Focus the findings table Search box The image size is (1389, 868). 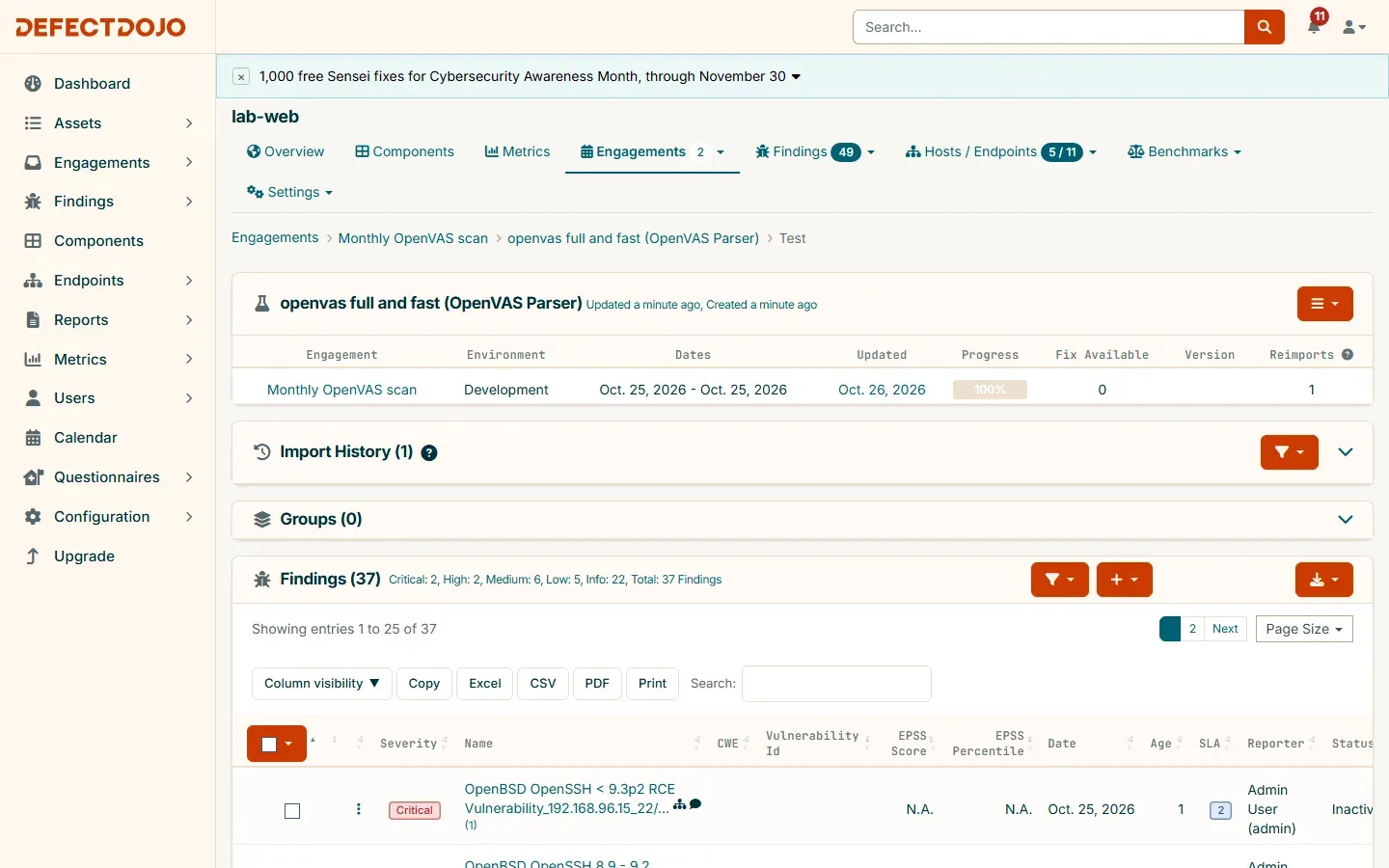coord(836,684)
